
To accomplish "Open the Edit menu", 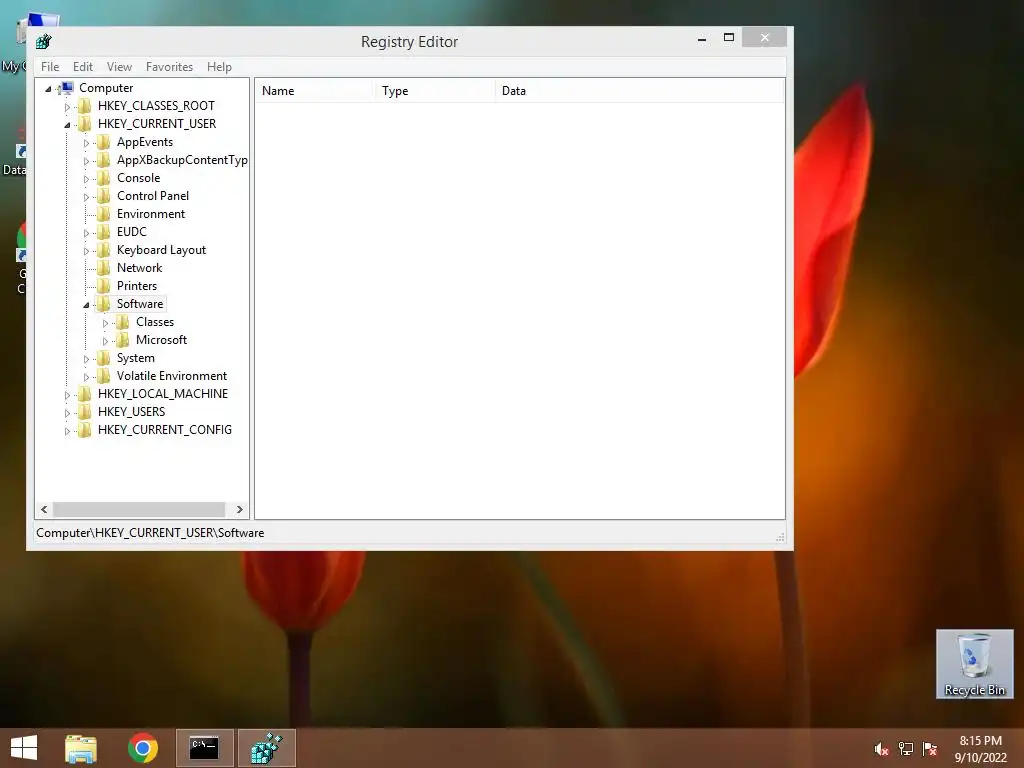I will tap(82, 67).
